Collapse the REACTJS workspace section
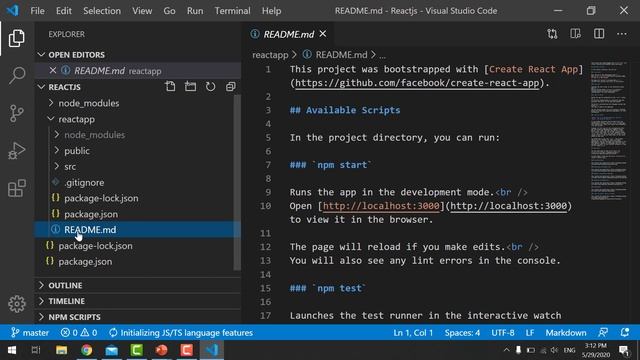Screen dimensions: 640x360 click(64, 87)
